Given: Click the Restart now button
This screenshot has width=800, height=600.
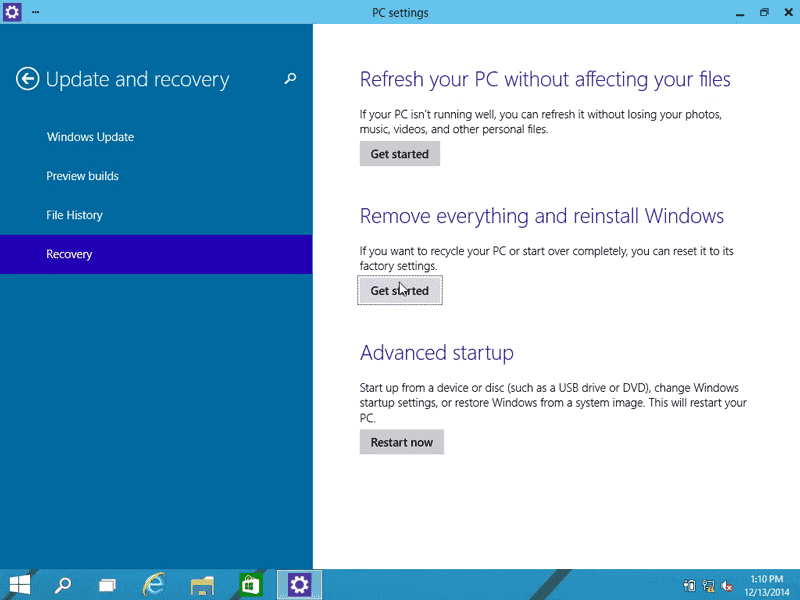Looking at the screenshot, I should [402, 442].
